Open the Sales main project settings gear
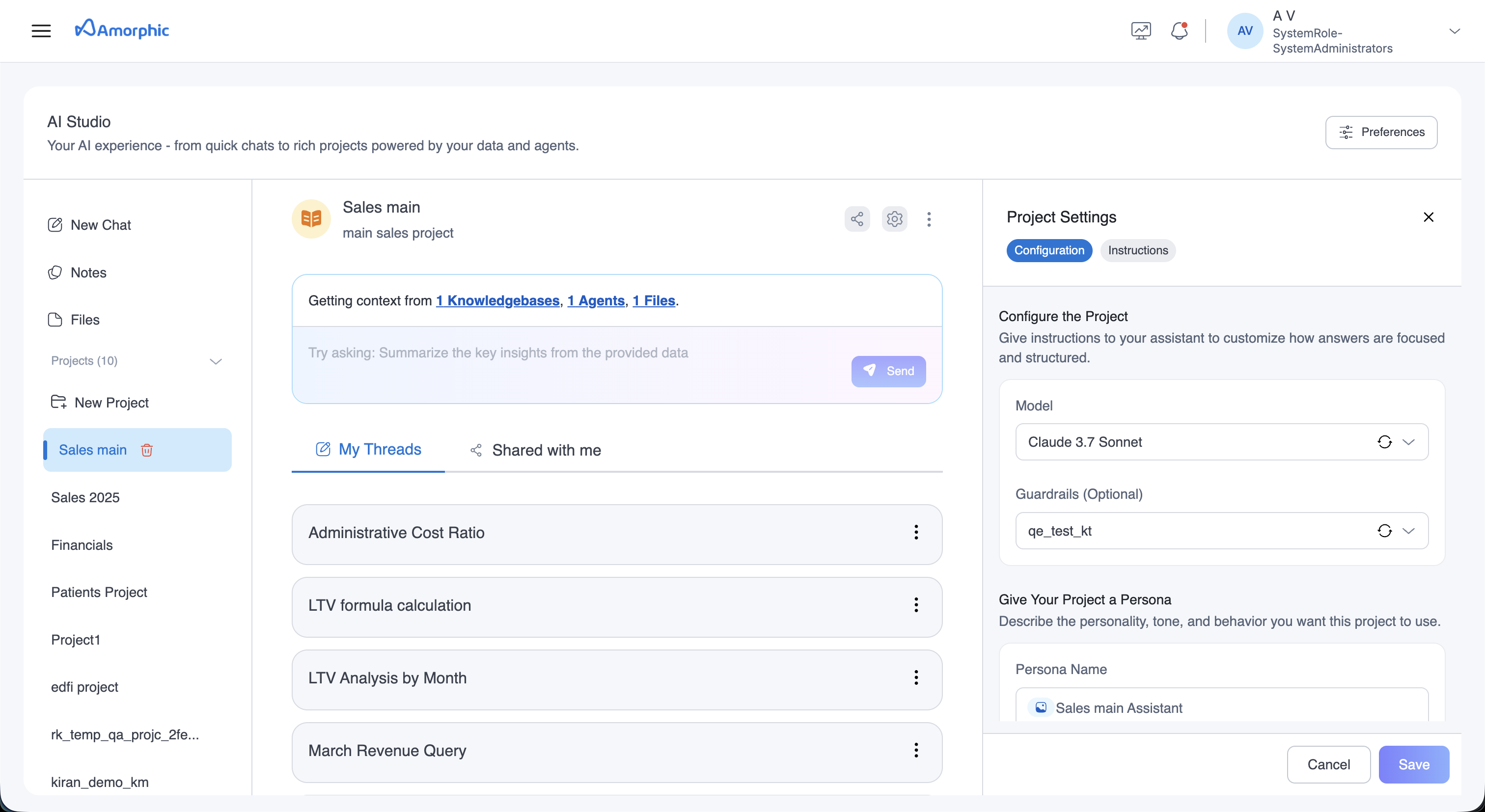 894,219
